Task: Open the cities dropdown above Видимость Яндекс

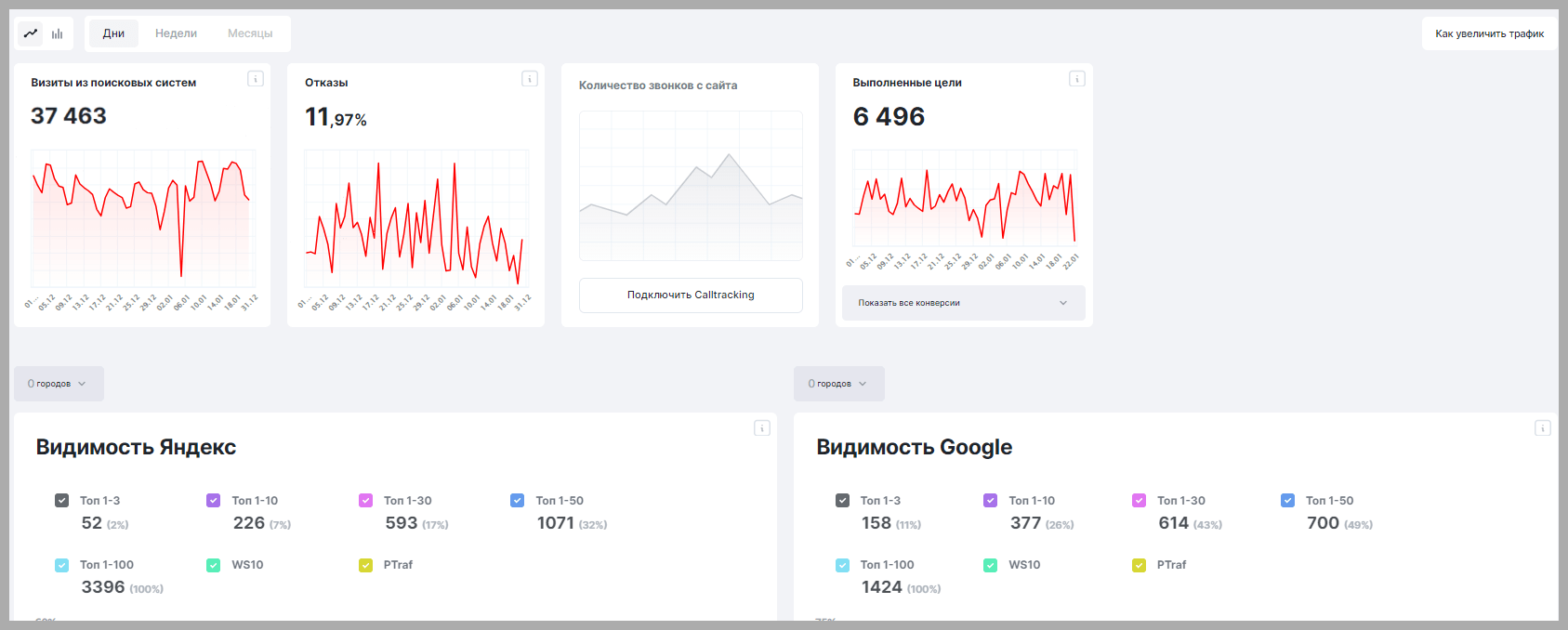Action: pyautogui.click(x=59, y=384)
